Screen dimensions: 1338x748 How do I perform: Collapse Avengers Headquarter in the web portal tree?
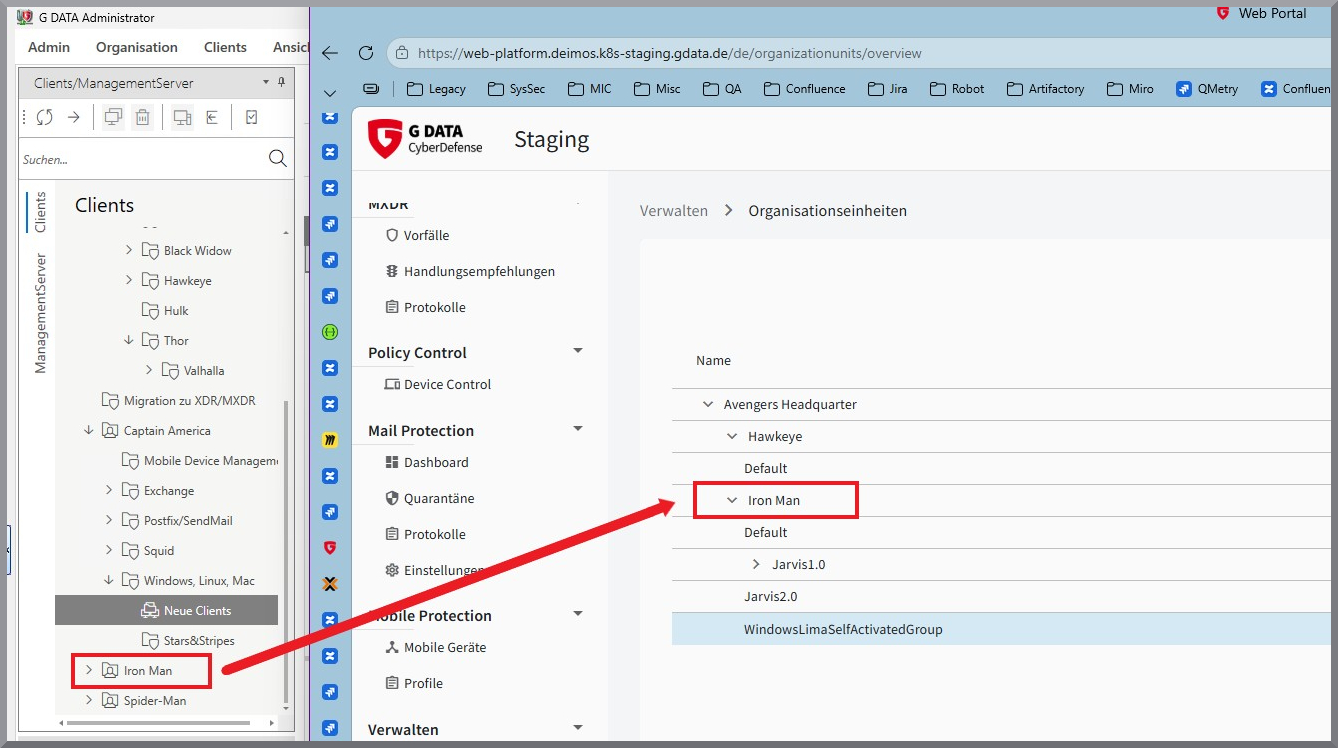tap(709, 405)
